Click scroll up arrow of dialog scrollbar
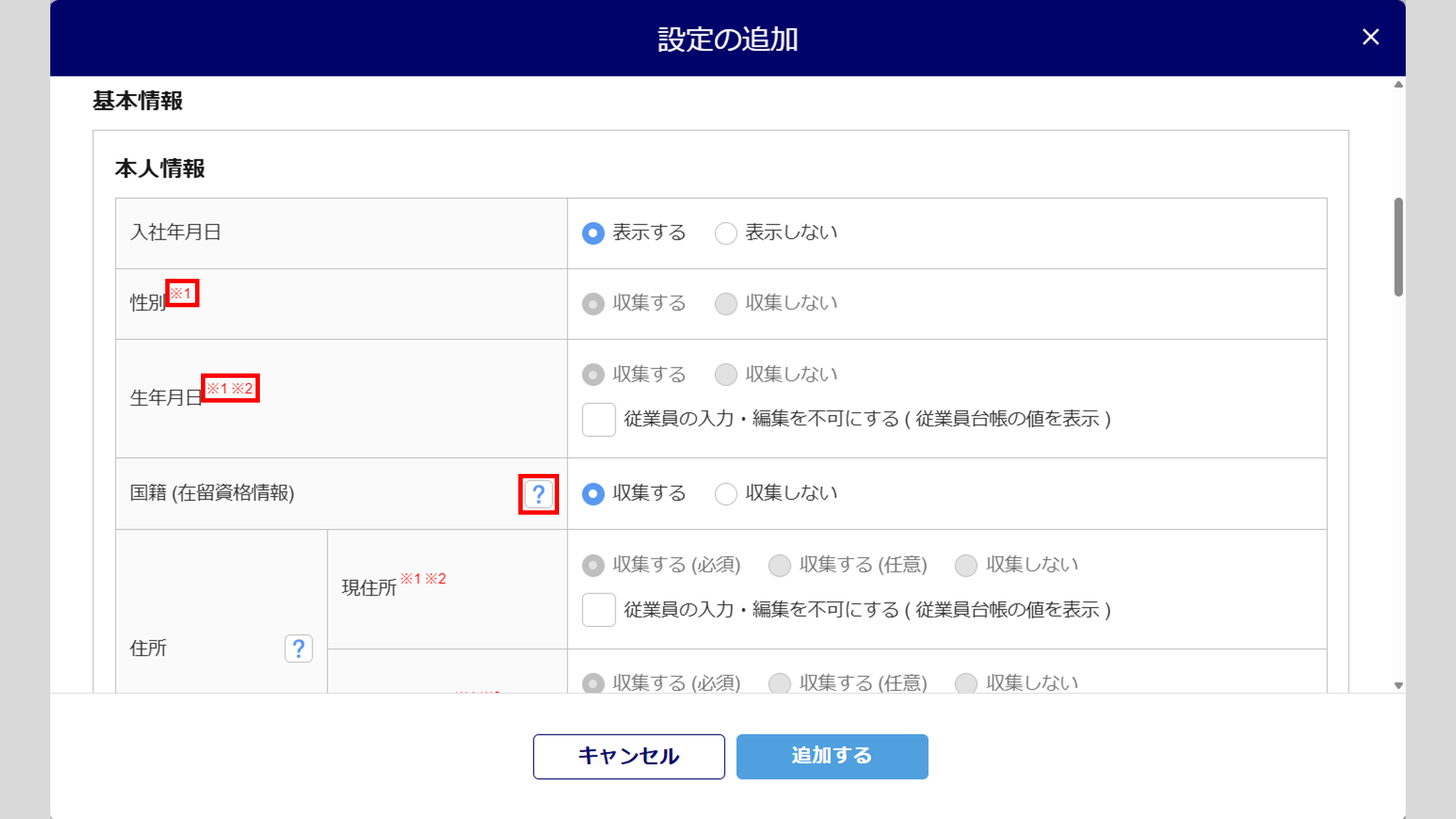Image resolution: width=1456 pixels, height=819 pixels. [1398, 84]
